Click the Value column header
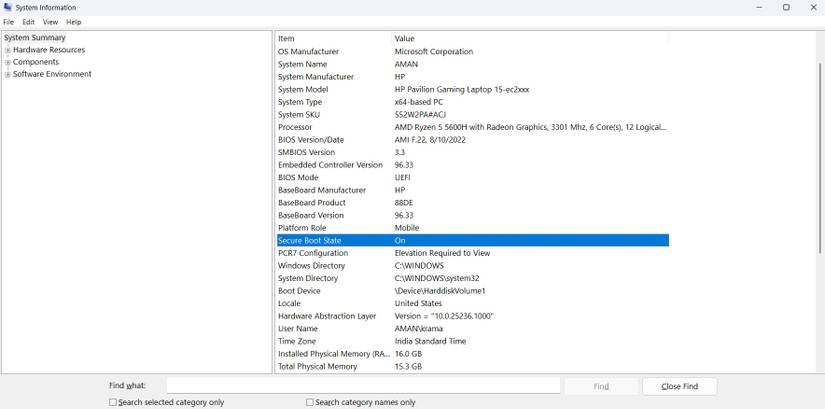The height and width of the screenshot is (409, 825). click(530, 38)
